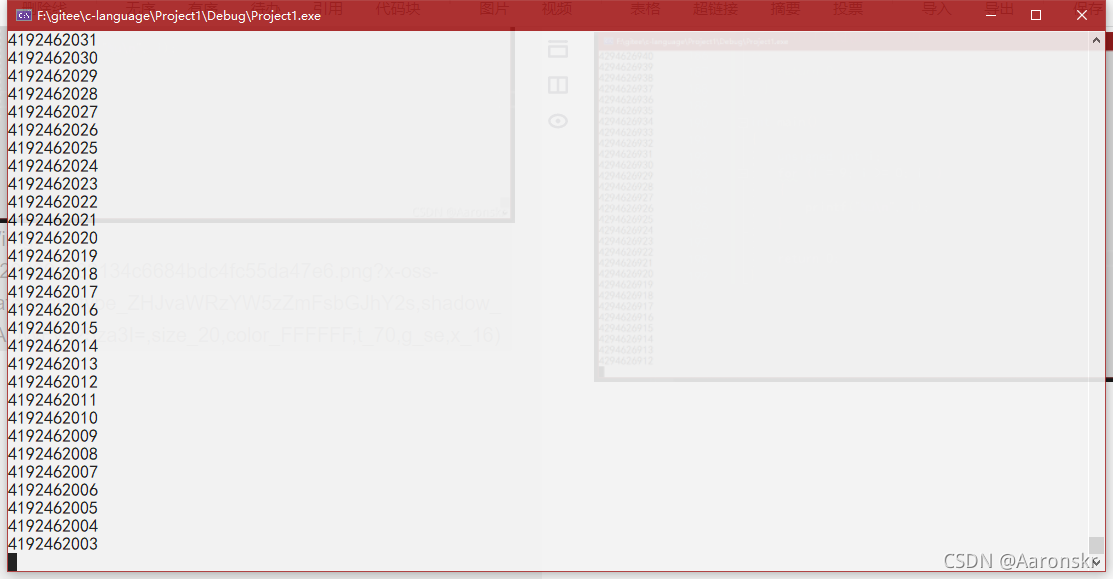Click the faded split-column layout icon behind console

(558, 85)
